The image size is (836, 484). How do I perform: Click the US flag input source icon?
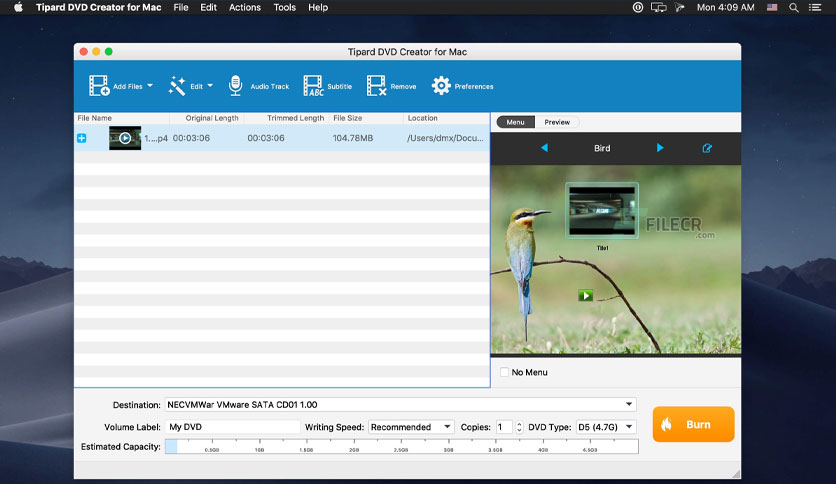772,7
